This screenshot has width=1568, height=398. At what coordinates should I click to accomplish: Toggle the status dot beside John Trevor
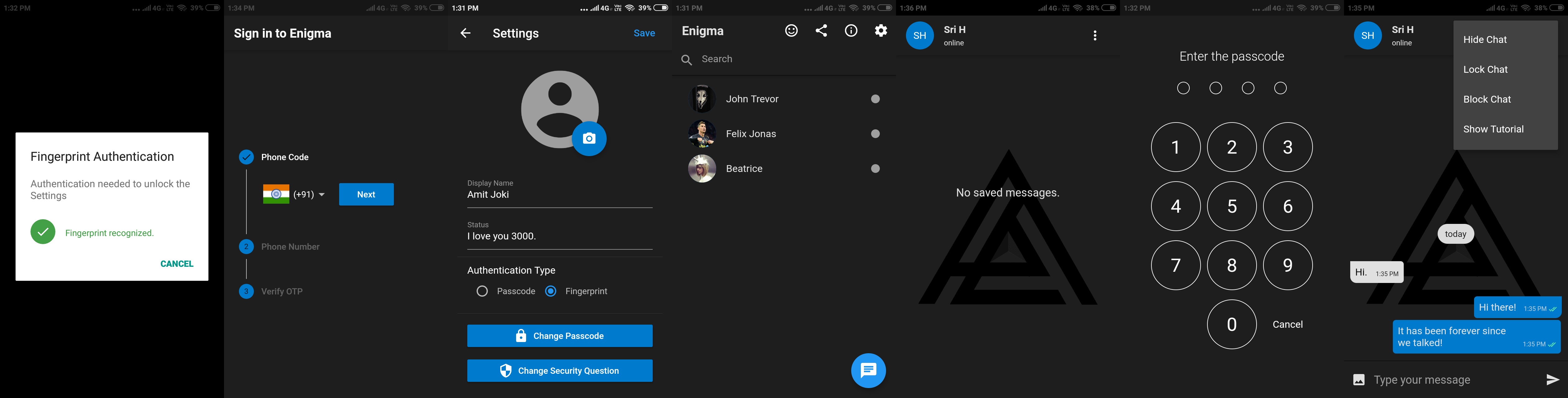[875, 99]
